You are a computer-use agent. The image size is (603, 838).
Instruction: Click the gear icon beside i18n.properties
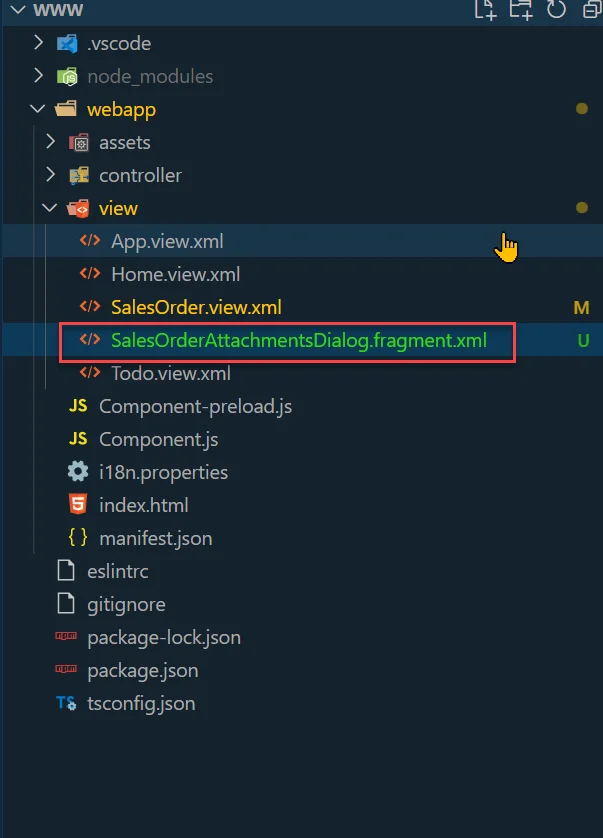click(77, 472)
